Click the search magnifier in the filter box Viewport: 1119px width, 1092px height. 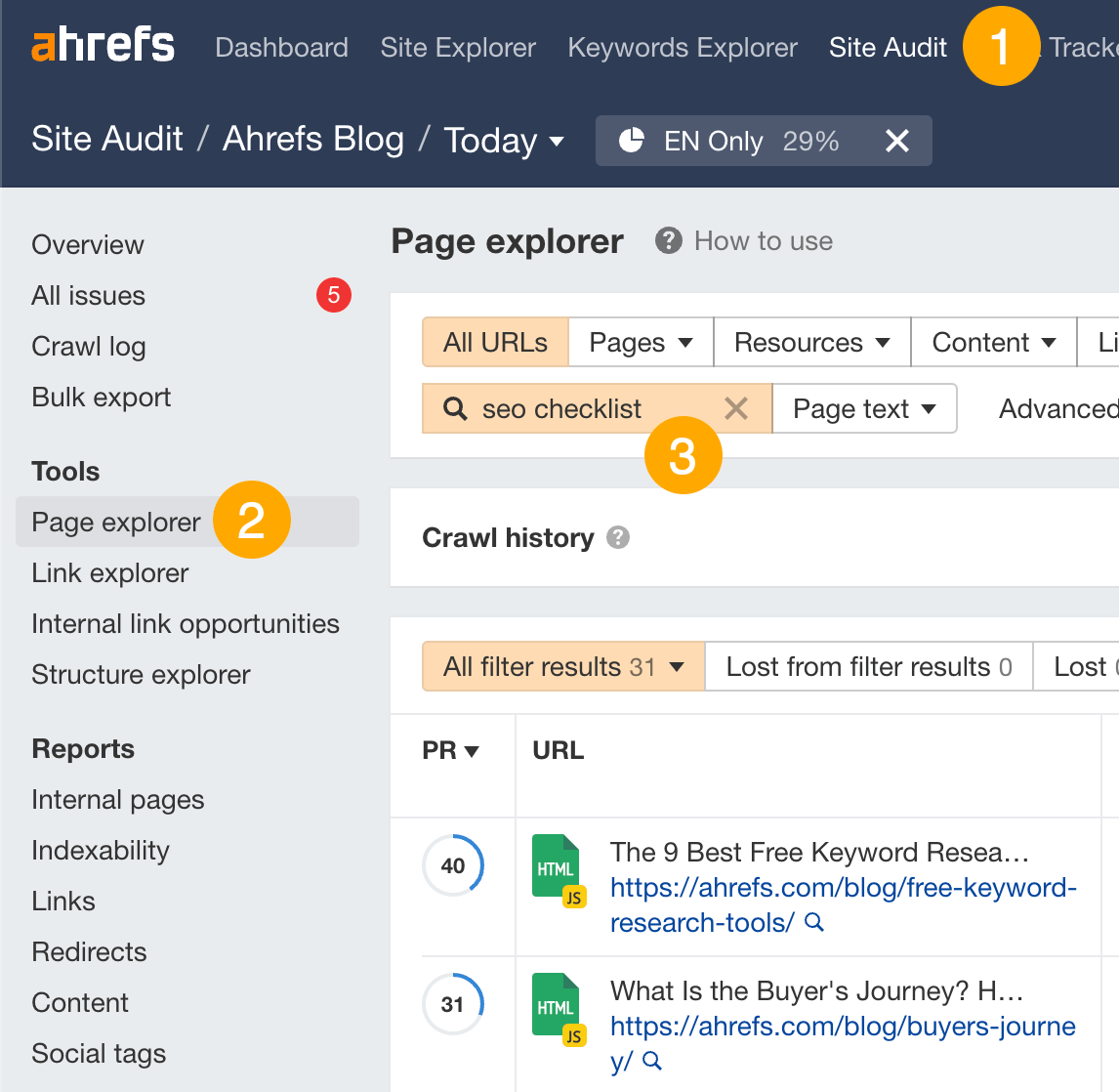pyautogui.click(x=453, y=408)
